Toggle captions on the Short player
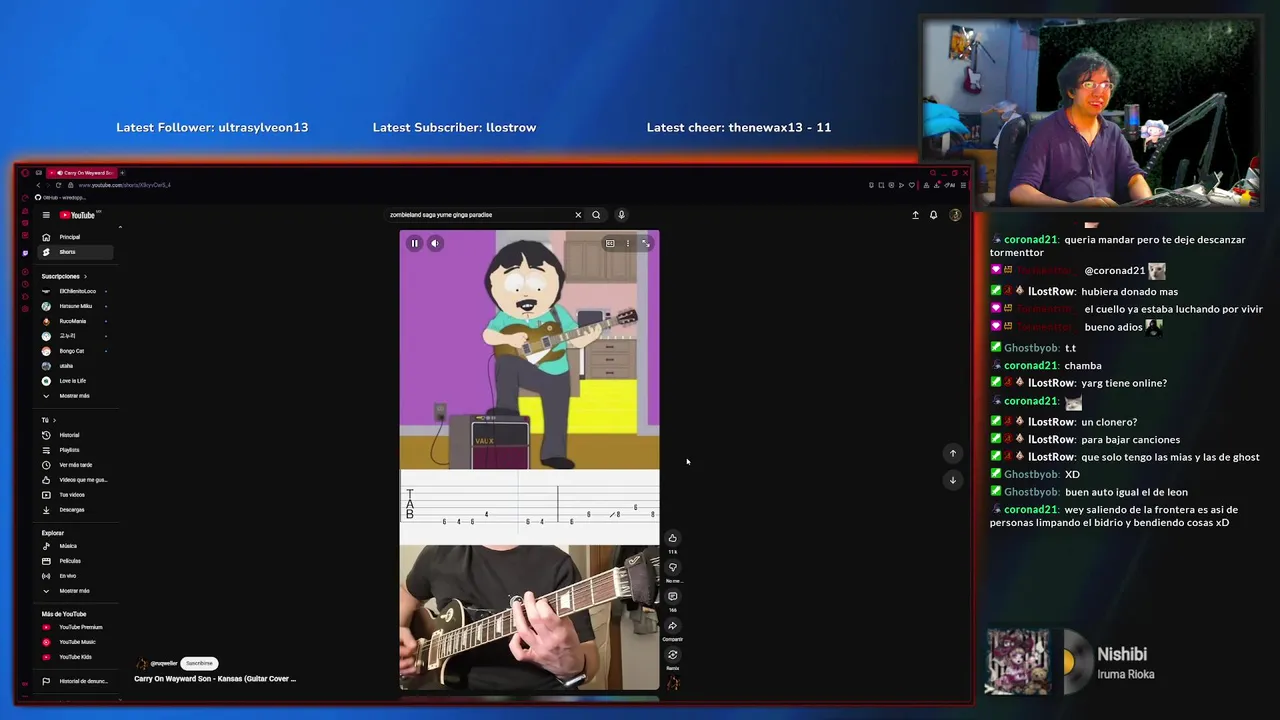Image resolution: width=1280 pixels, height=720 pixels. [x=610, y=243]
